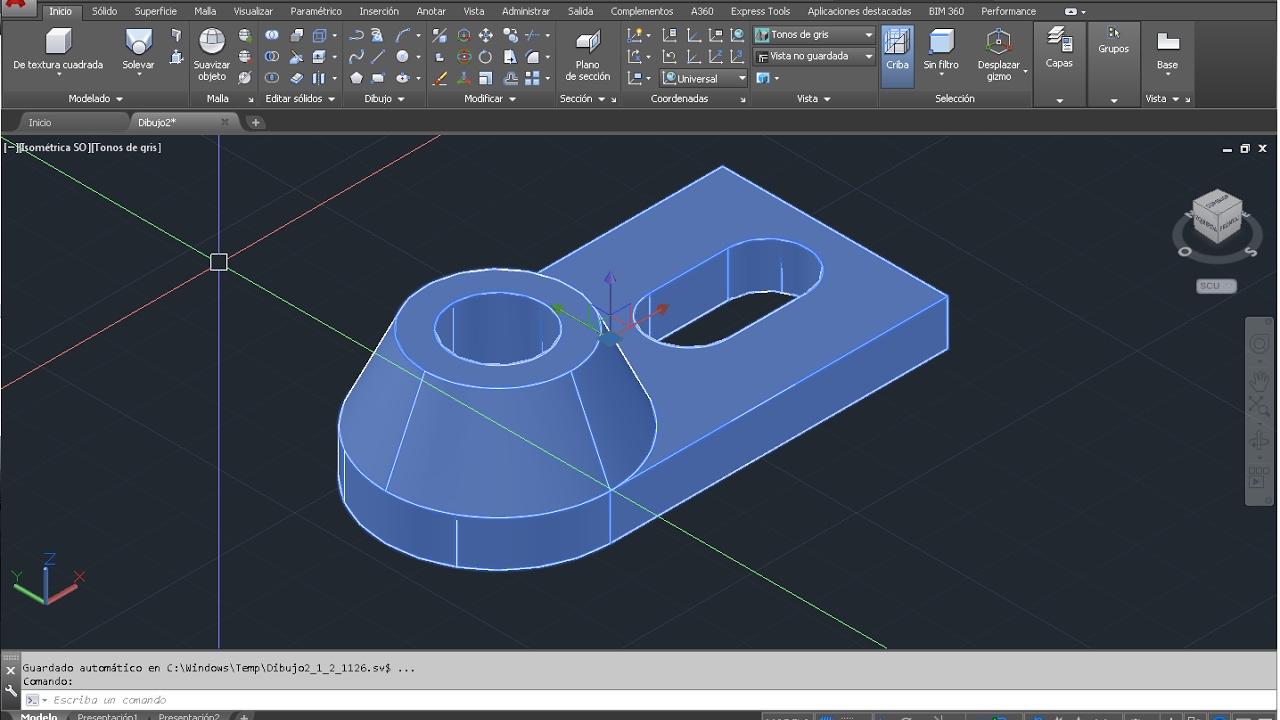Viewport: 1280px width, 720px height.
Task: Select the polygon draw tool
Action: coord(356,78)
